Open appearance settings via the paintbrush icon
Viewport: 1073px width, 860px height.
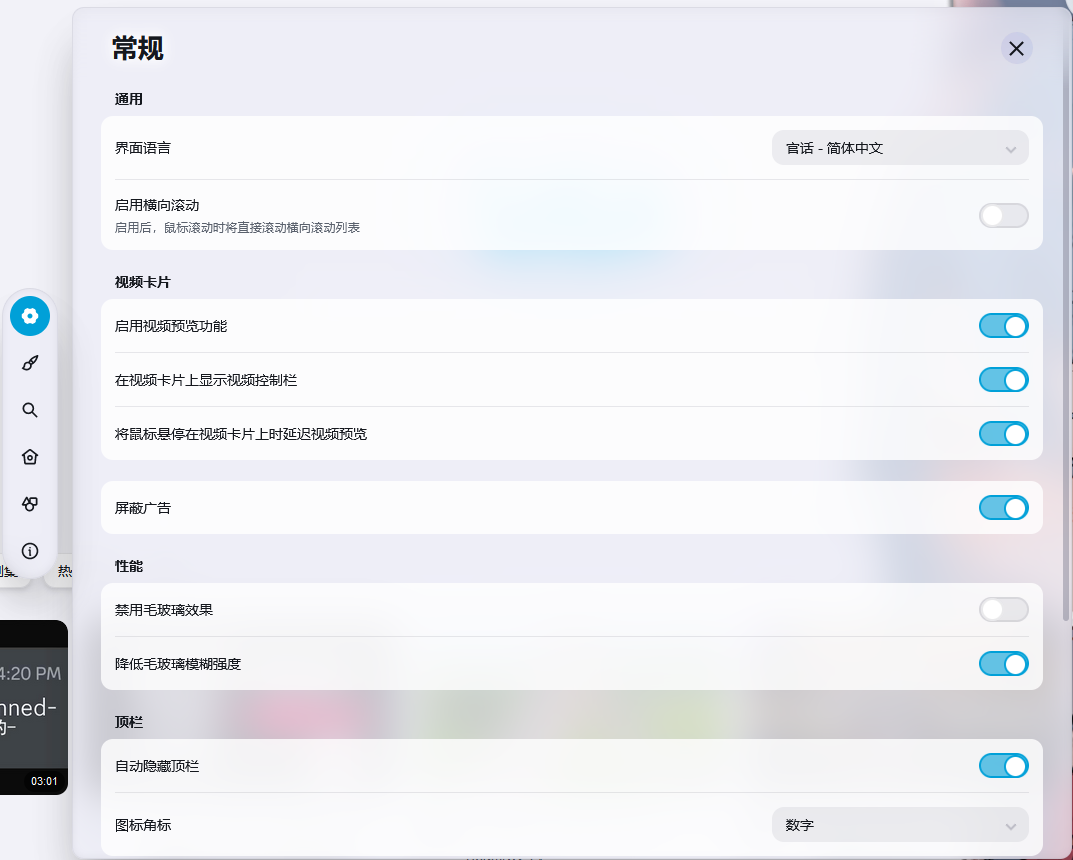(30, 363)
